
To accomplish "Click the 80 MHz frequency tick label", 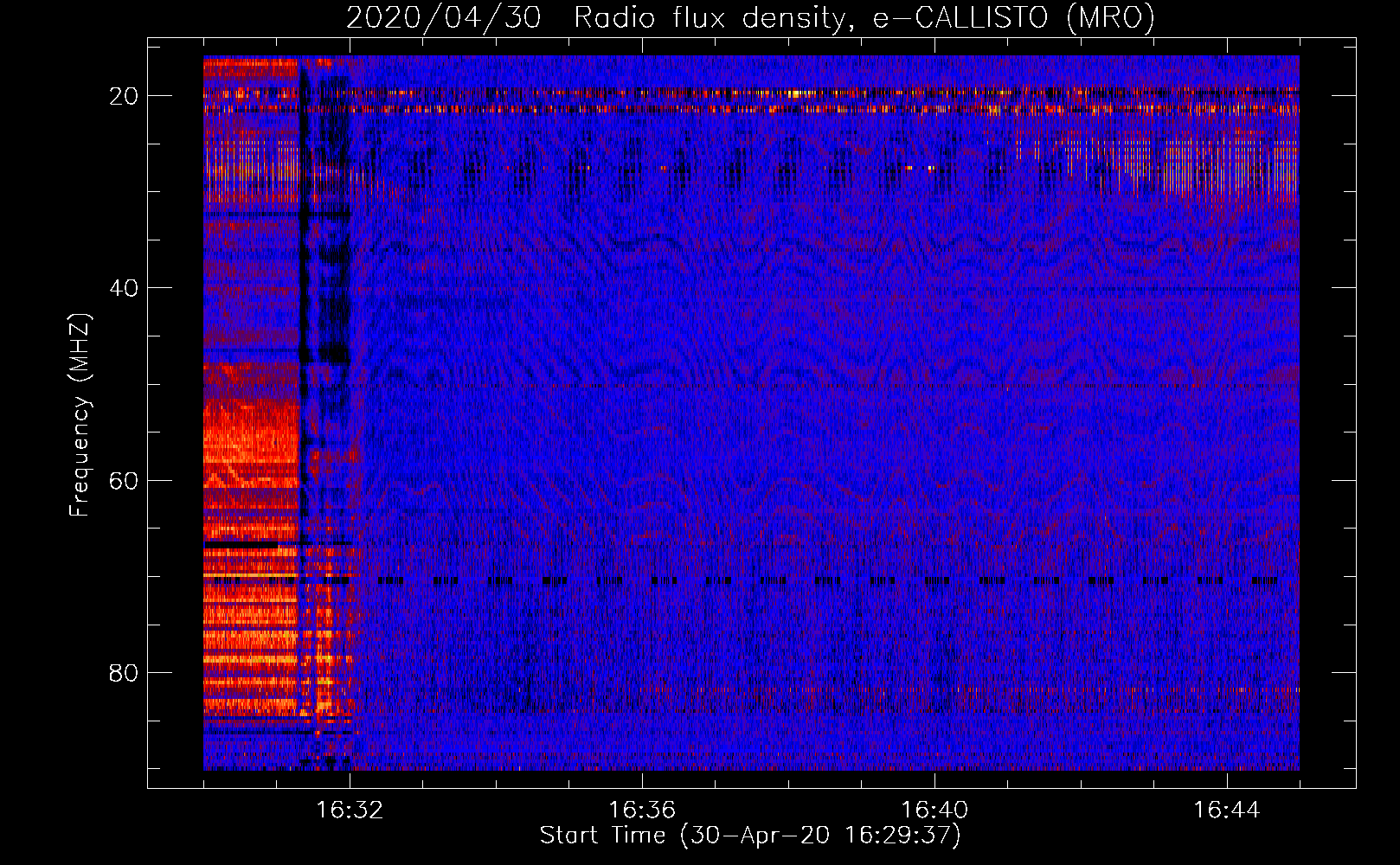I will 125,673.
